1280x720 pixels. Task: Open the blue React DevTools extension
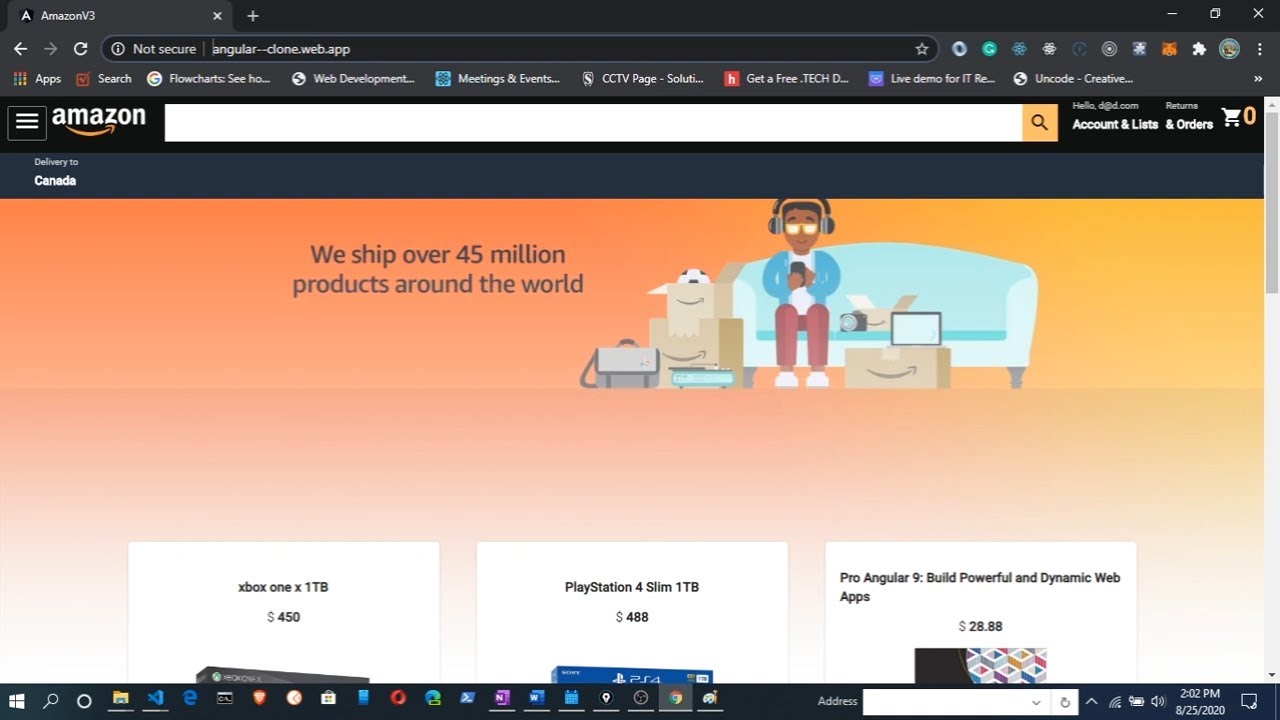point(1019,48)
